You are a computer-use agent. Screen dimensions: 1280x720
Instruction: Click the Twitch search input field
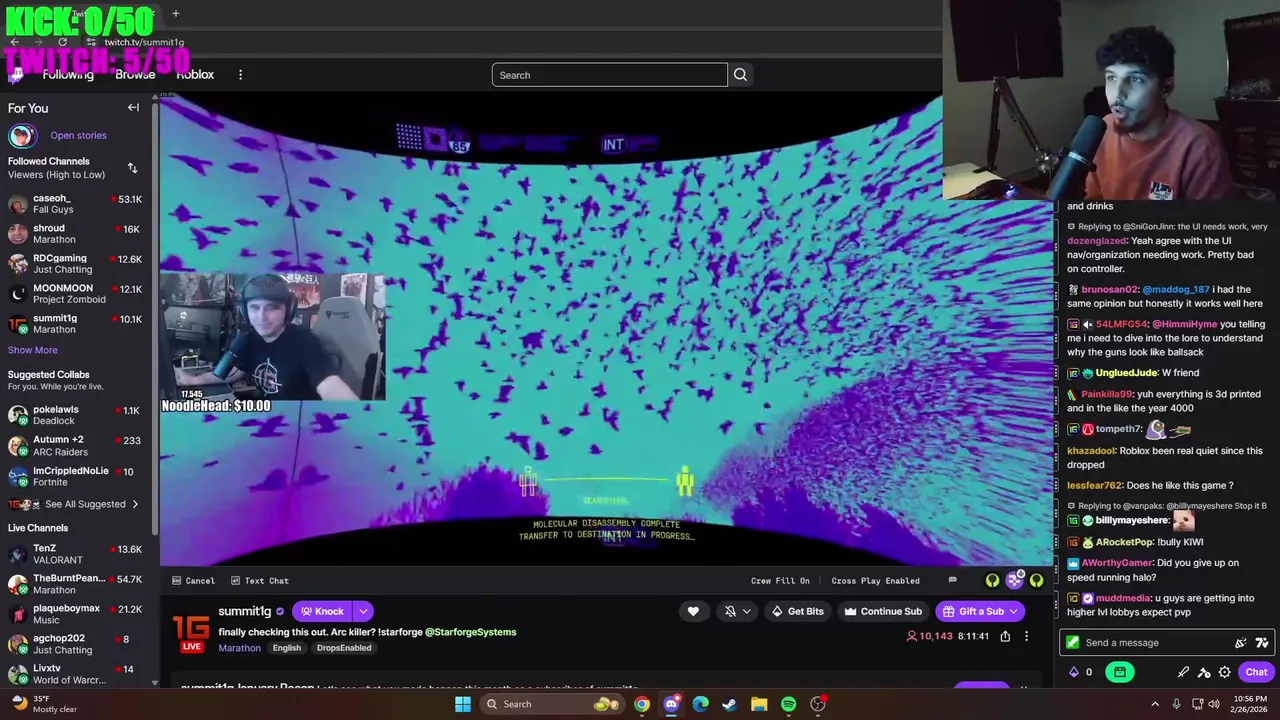click(x=609, y=75)
